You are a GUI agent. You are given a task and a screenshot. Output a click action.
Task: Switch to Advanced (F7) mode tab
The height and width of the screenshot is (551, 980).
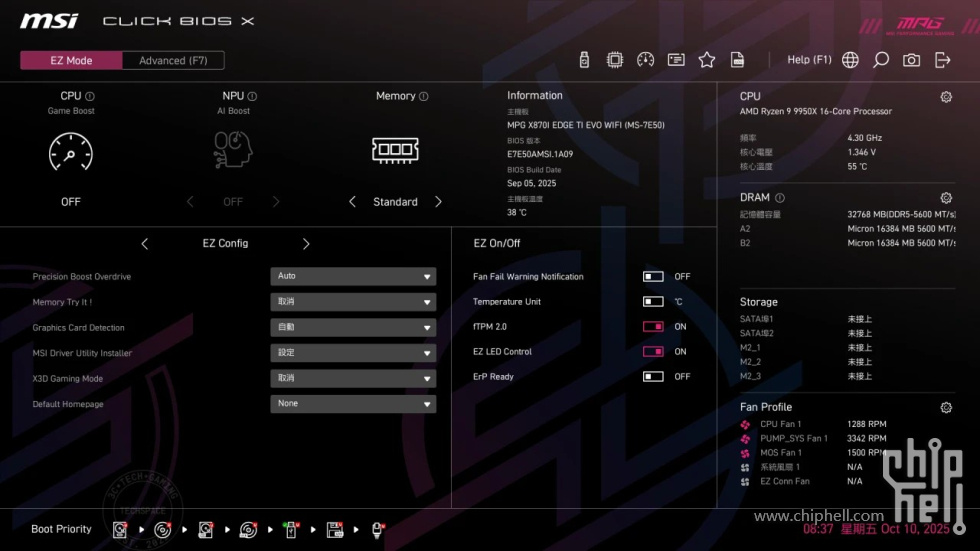[x=173, y=61]
